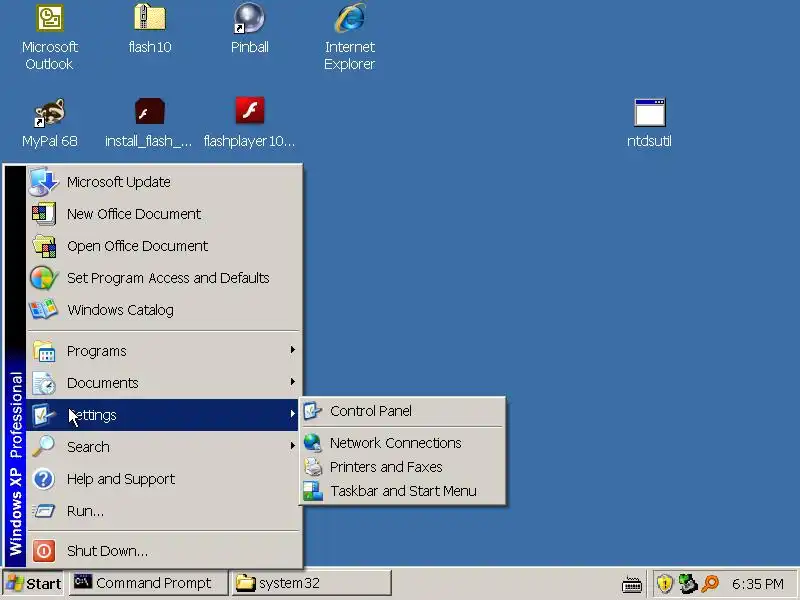Click the red Shut Down power icon
This screenshot has height=600, width=800.
click(44, 551)
